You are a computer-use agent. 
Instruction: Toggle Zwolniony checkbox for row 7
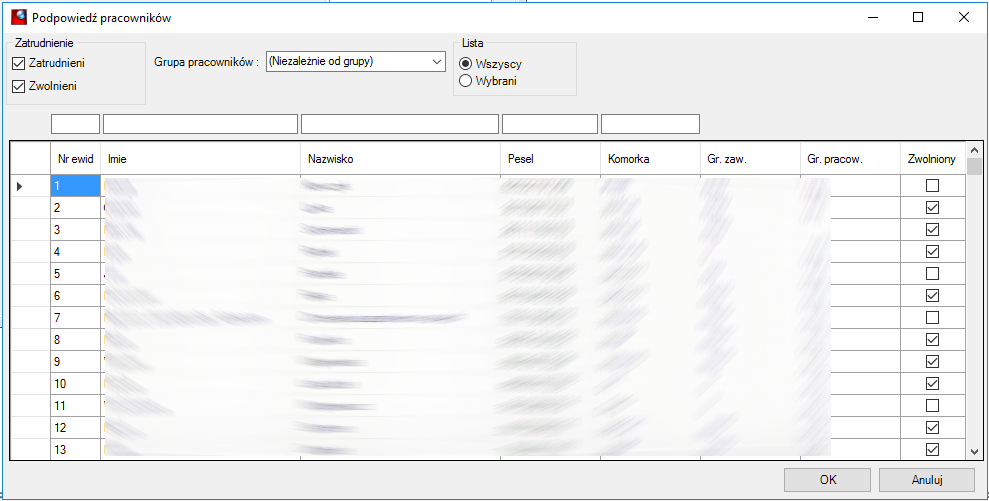click(932, 317)
